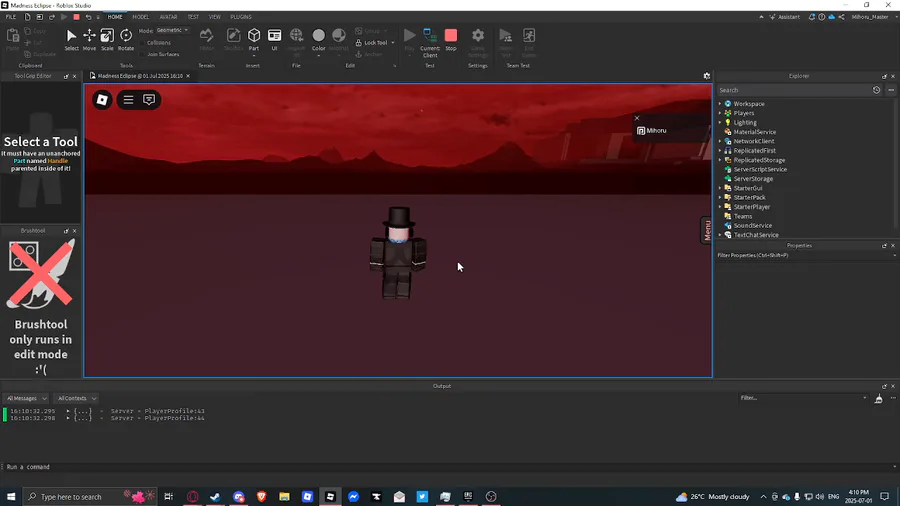Click the Filter Properties field
900x506 pixels.
pyautogui.click(x=804, y=255)
